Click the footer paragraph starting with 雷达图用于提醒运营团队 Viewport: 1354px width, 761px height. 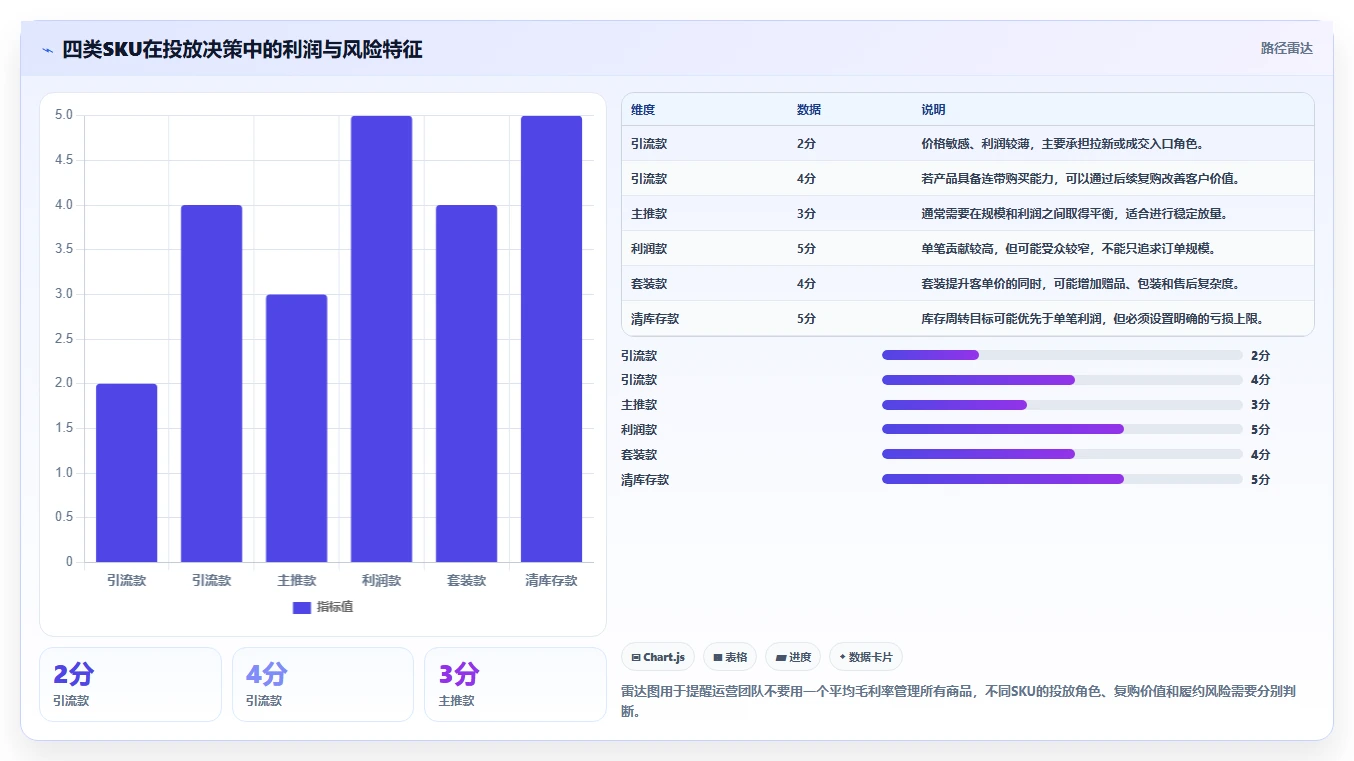(959, 702)
